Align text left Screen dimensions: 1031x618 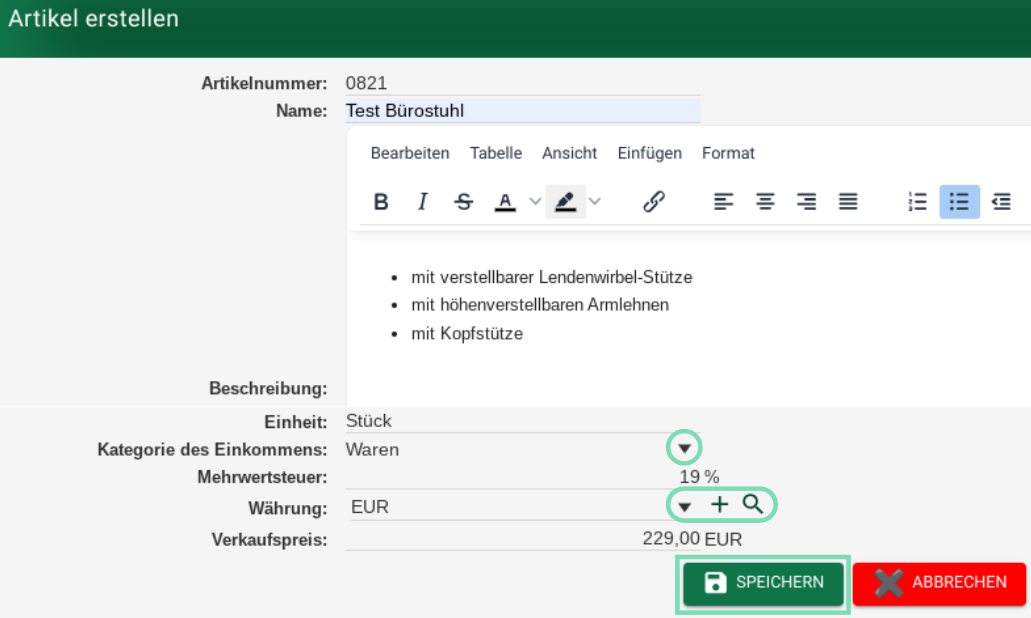[x=723, y=202]
